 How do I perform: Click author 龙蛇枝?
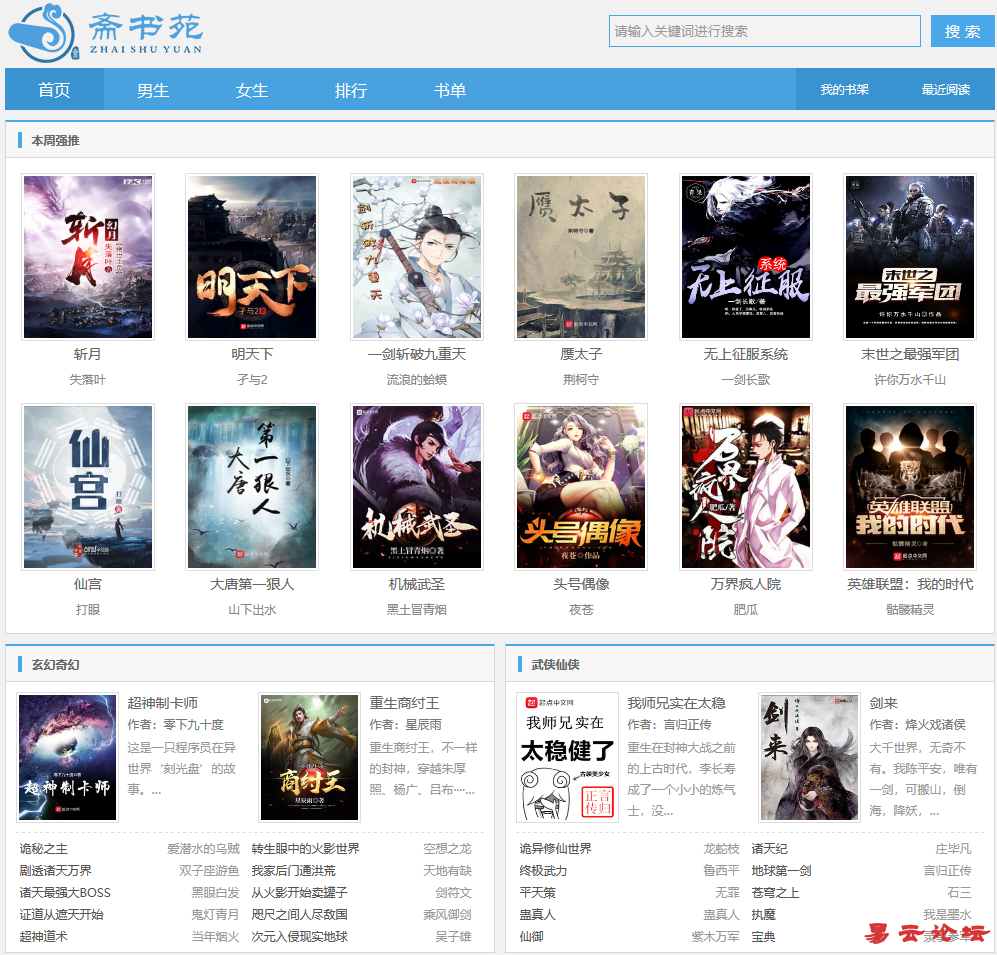pyautogui.click(x=721, y=849)
